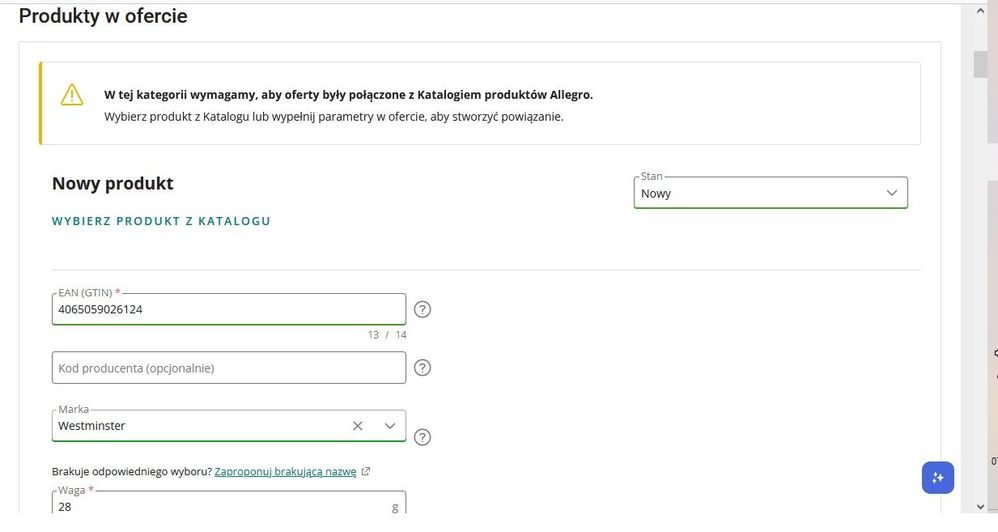Follow the Zaproponuj brakującą nazwę link

click(285, 471)
